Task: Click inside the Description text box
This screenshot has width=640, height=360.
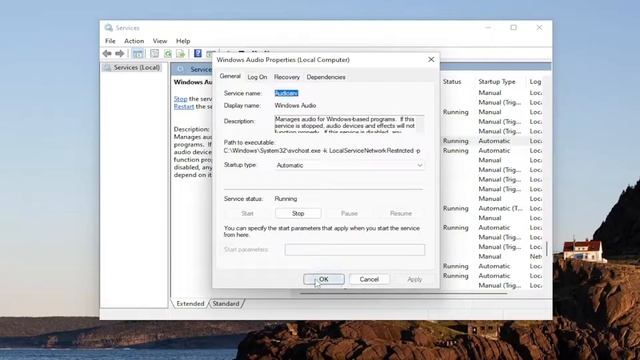Action: pos(345,124)
